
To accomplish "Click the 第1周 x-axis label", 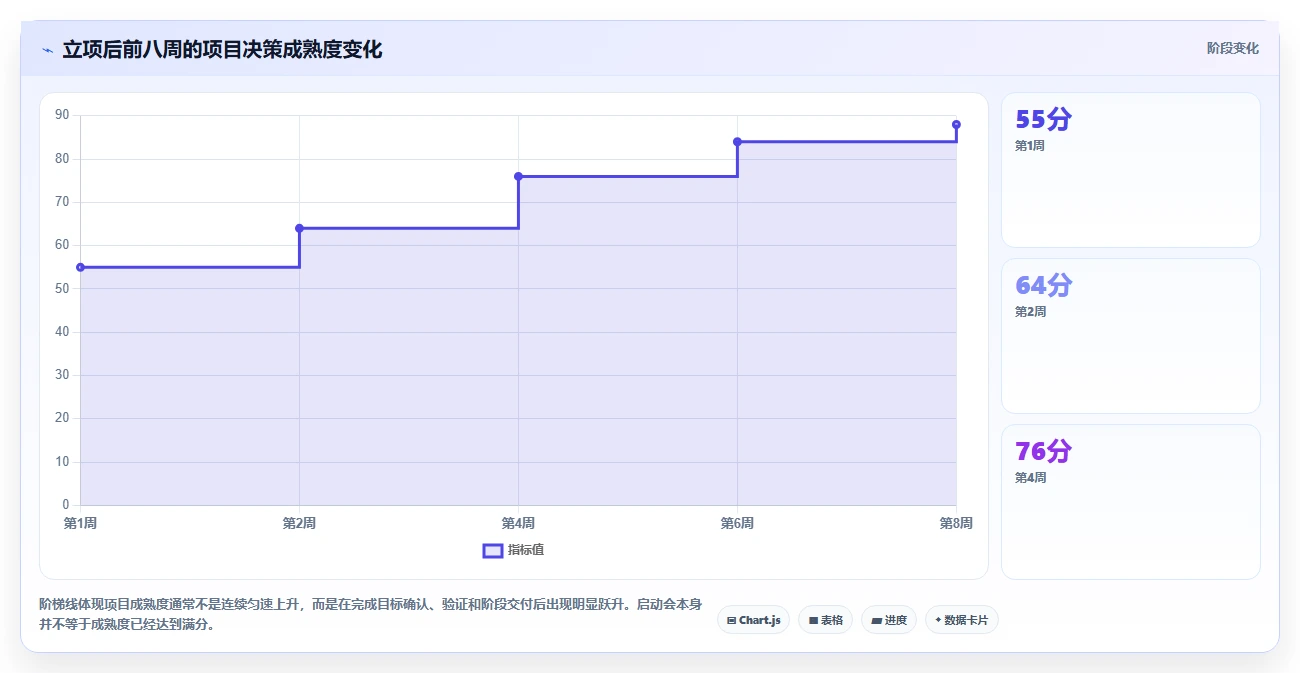I will point(80,523).
